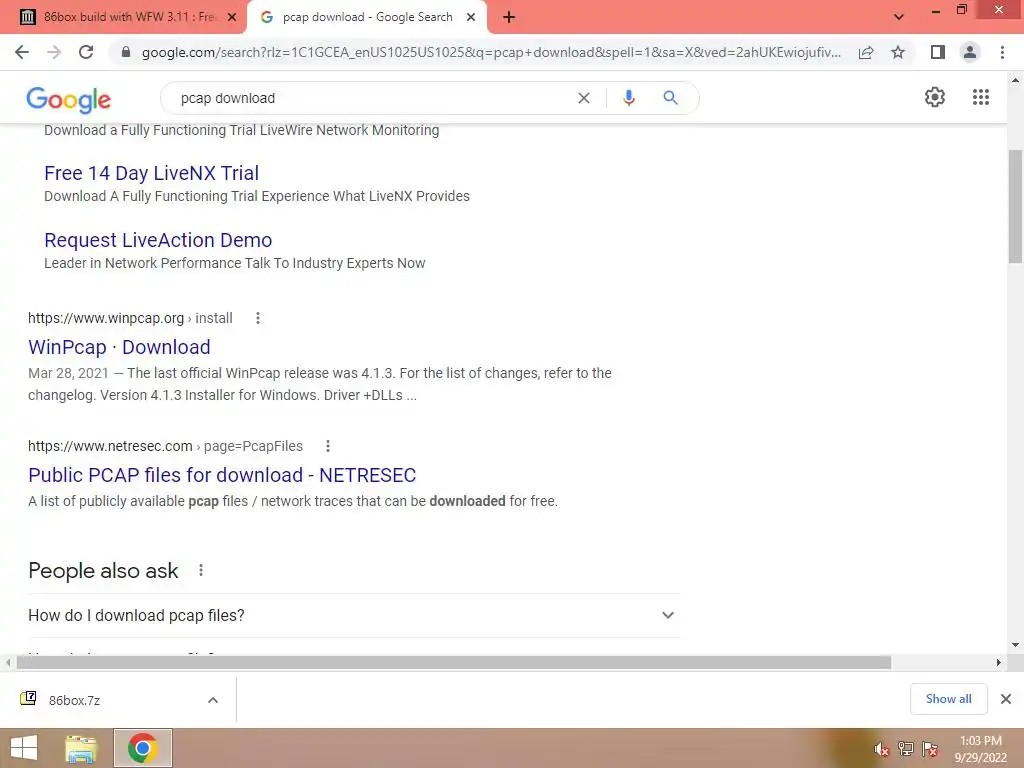Viewport: 1024px width, 768px height.
Task: Open File Explorer from taskbar
Action: (80, 748)
